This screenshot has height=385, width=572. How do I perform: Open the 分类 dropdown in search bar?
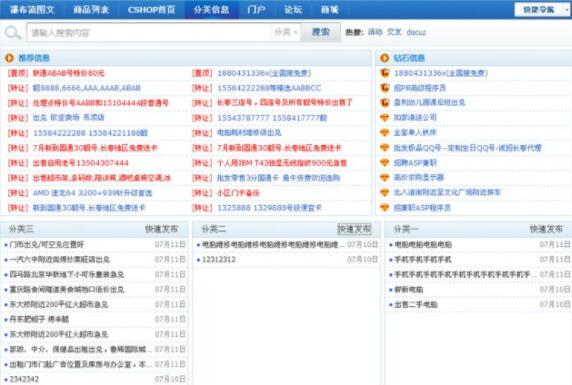[x=286, y=32]
